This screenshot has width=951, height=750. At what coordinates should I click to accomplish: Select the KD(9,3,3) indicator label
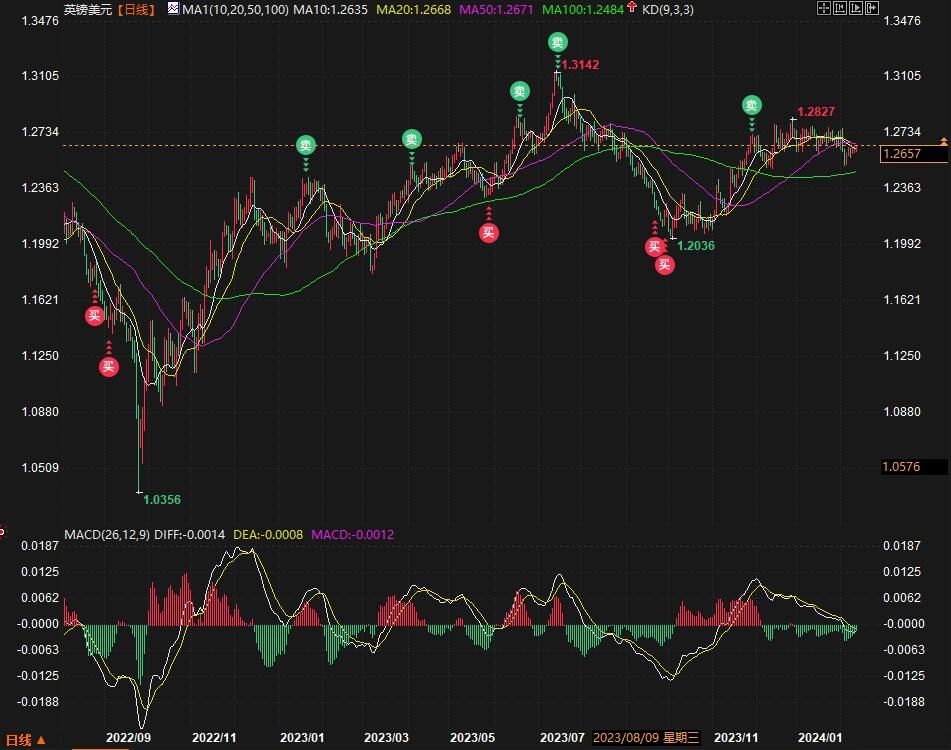(x=670, y=9)
